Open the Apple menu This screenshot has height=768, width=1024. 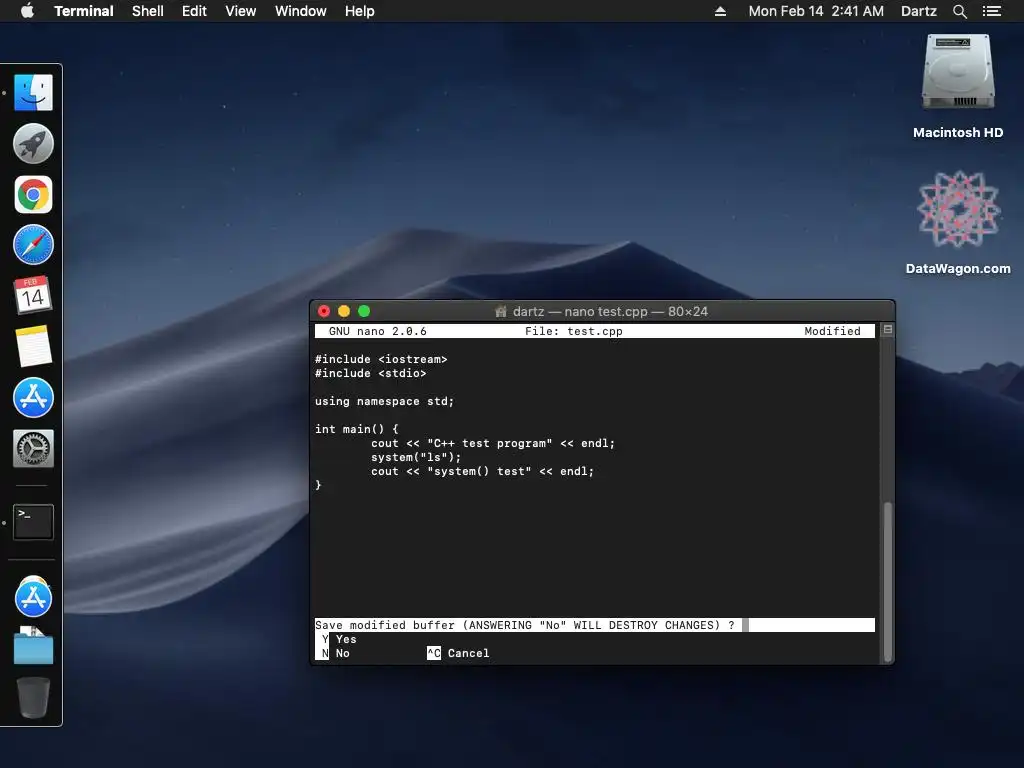pos(27,11)
